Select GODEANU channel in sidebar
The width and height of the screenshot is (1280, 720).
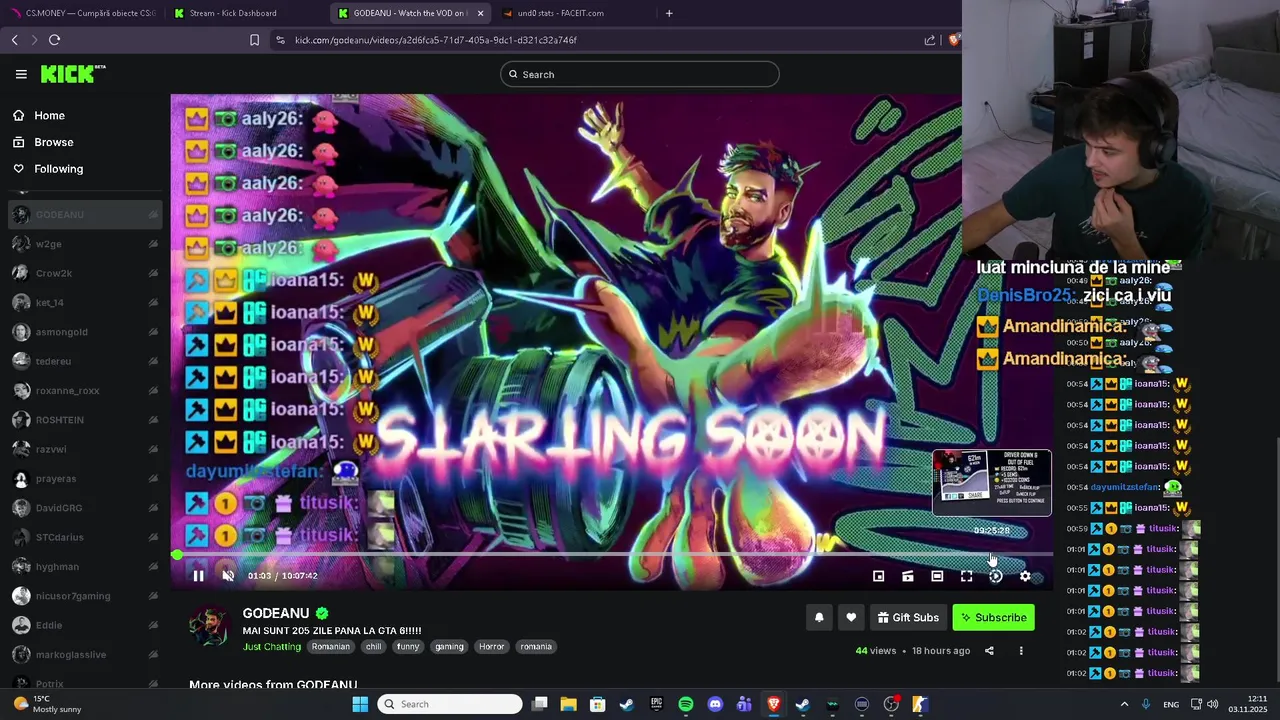coord(85,214)
